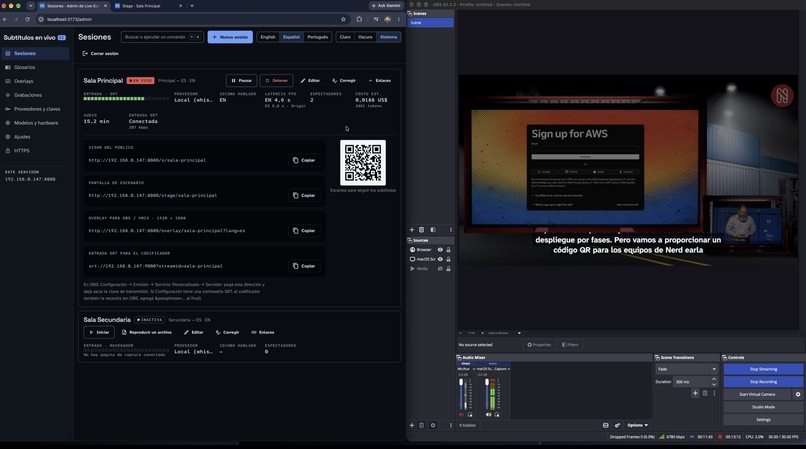This screenshot has width=806, height=449.
Task: Click the browser reload icon
Action: click(27, 19)
